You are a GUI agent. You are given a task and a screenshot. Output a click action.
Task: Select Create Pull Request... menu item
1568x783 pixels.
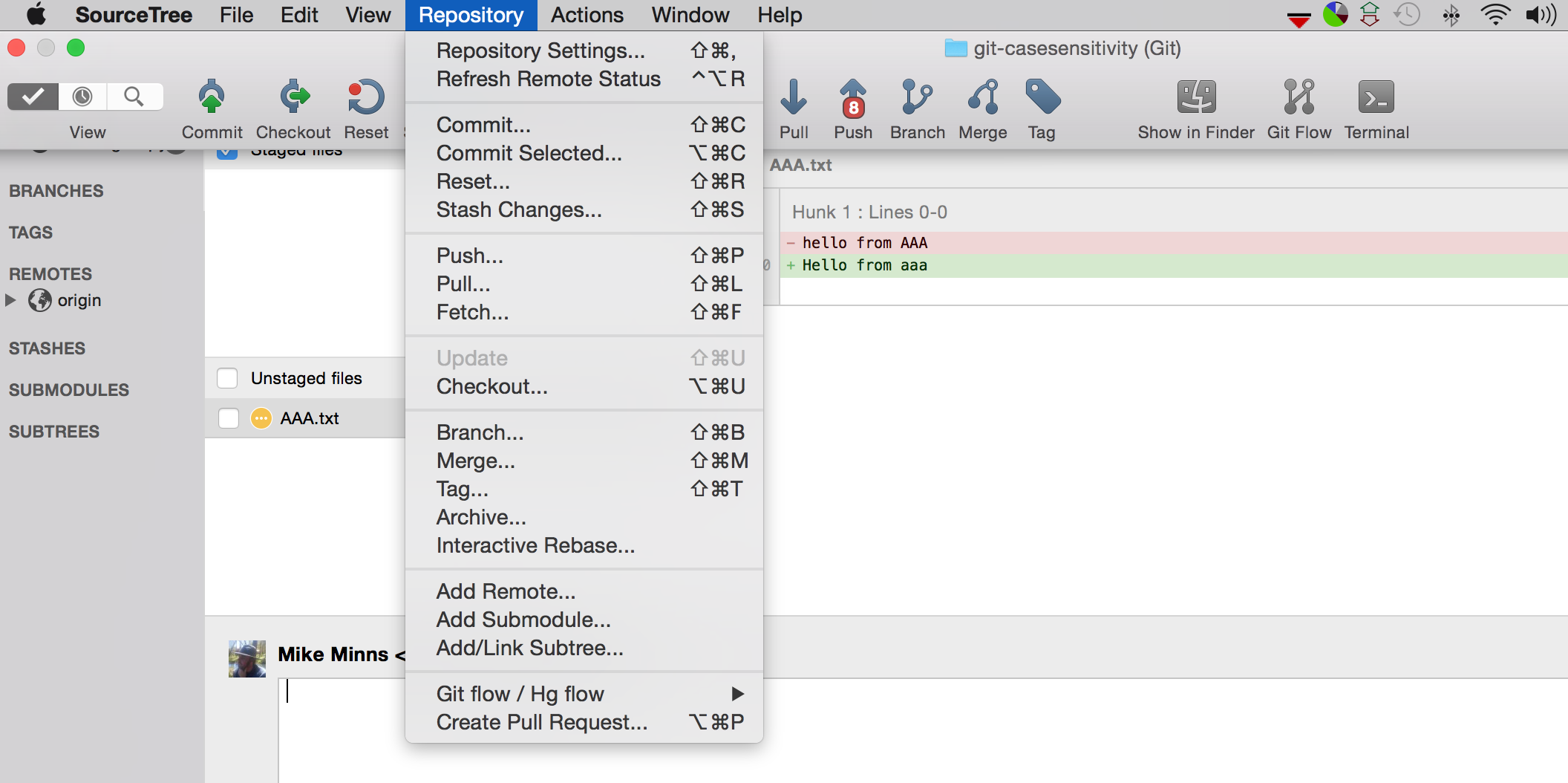pyautogui.click(x=584, y=722)
